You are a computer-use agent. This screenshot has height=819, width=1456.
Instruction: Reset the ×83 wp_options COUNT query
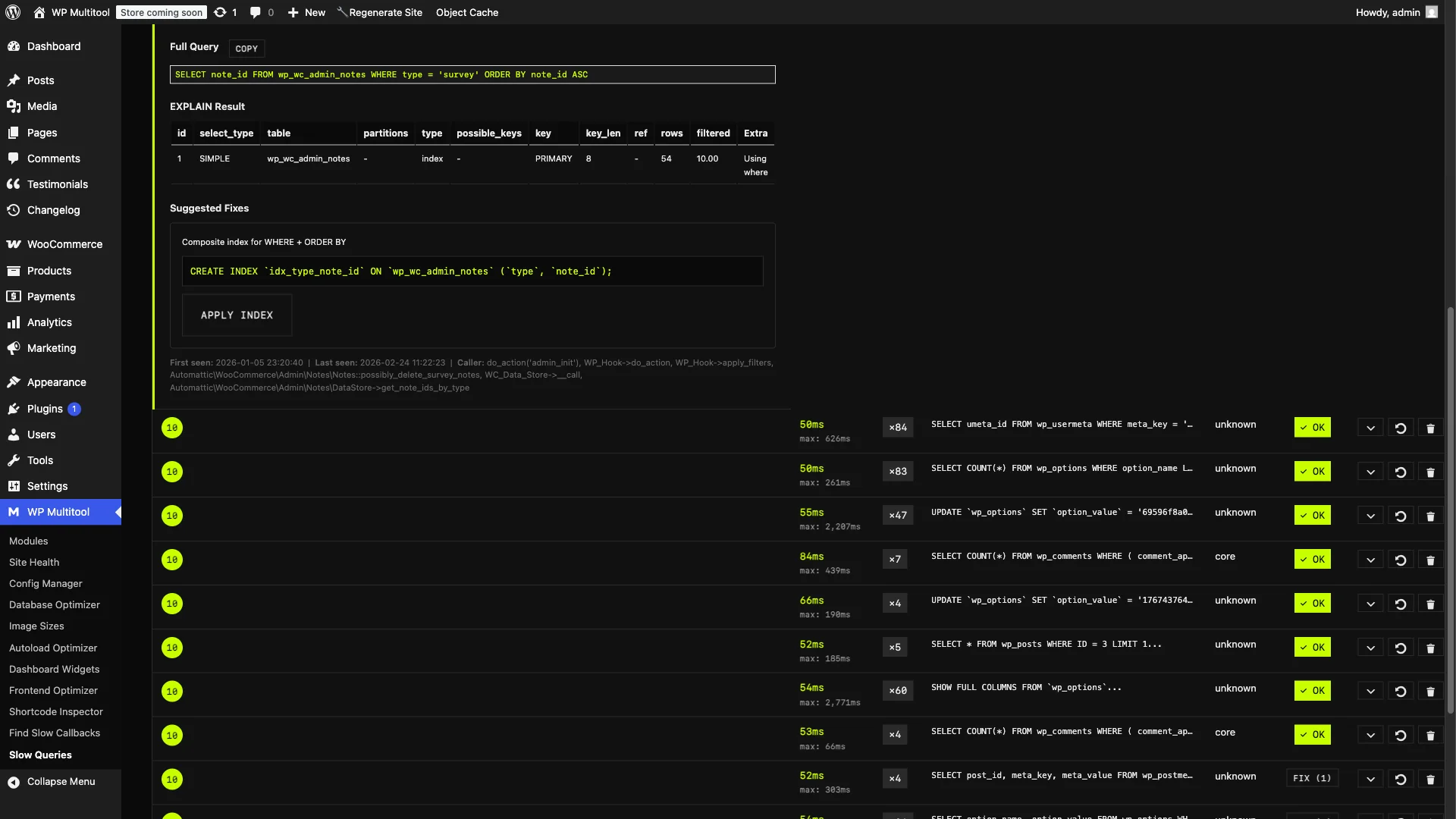[1401, 472]
